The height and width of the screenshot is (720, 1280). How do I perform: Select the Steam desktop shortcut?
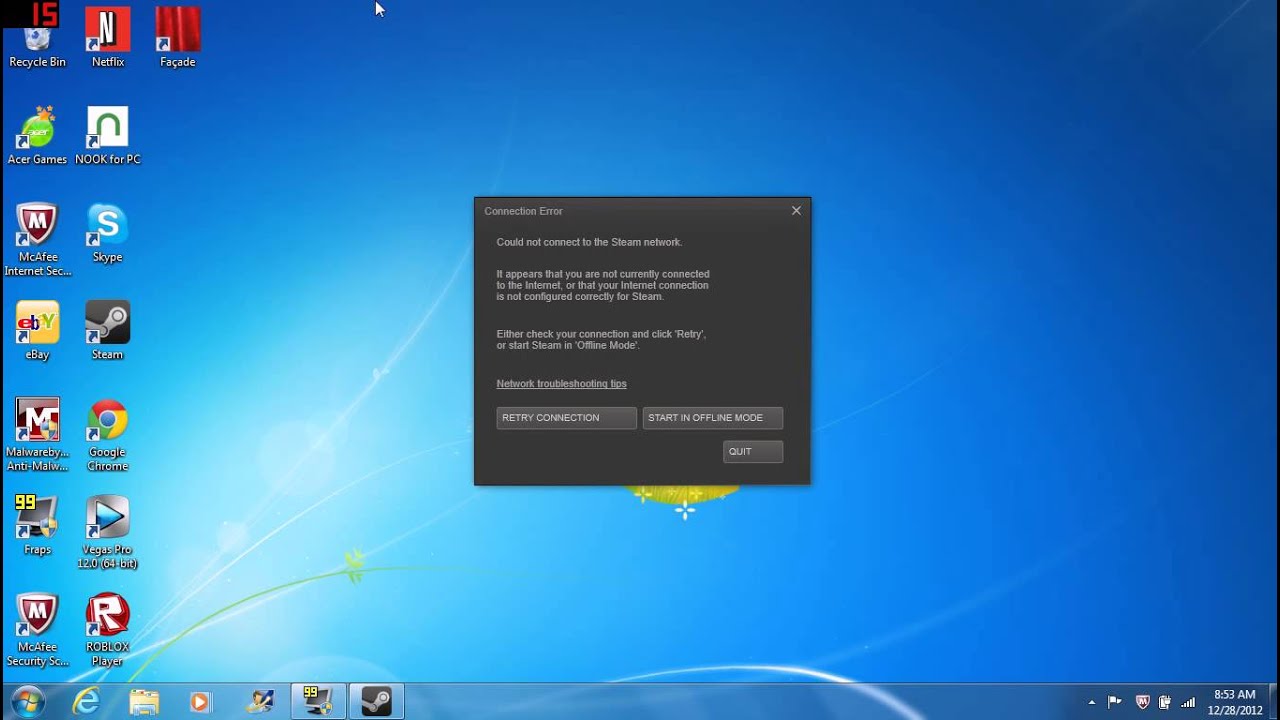(107, 327)
